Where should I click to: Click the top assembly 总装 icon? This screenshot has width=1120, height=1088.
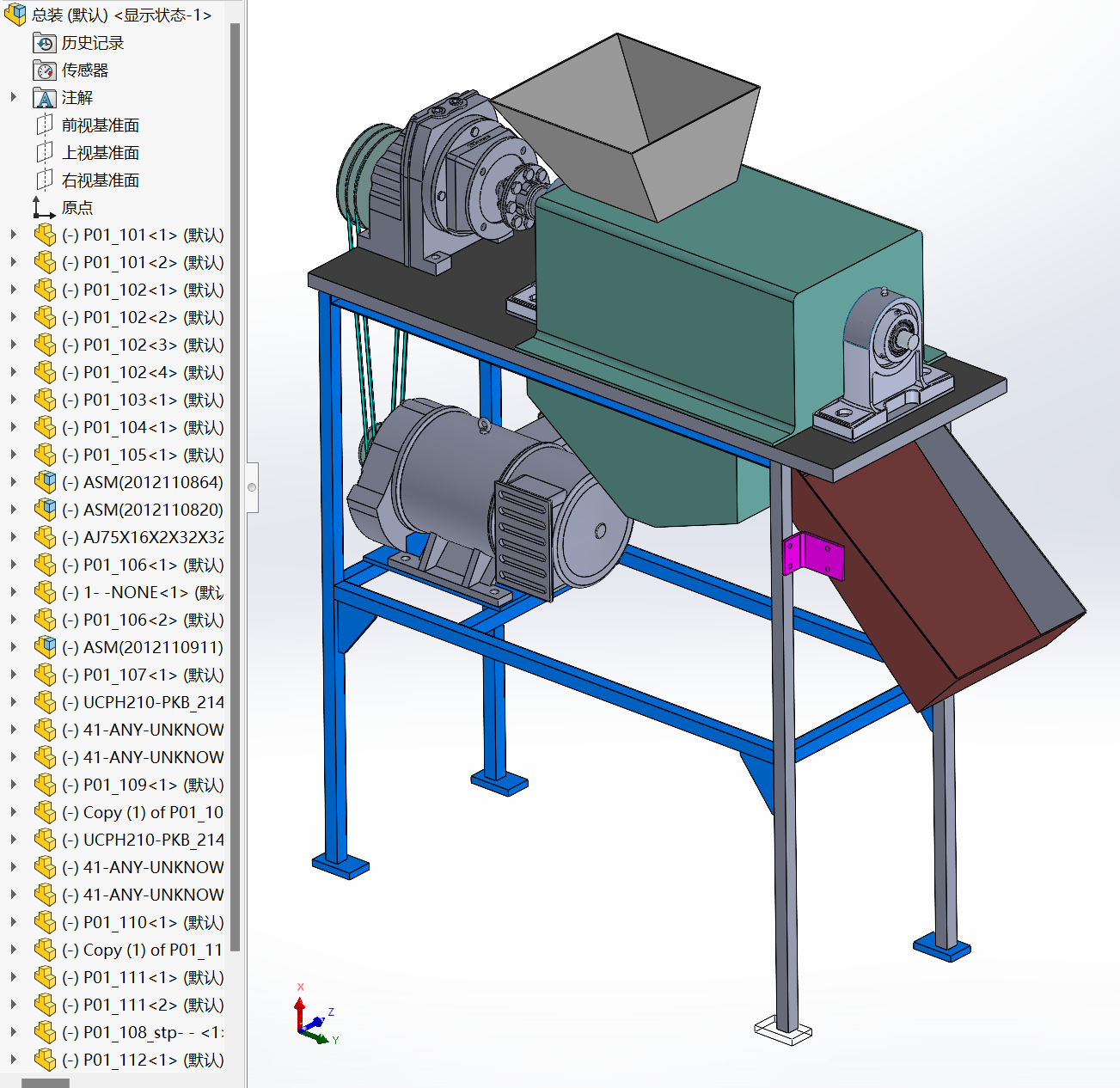[15, 15]
